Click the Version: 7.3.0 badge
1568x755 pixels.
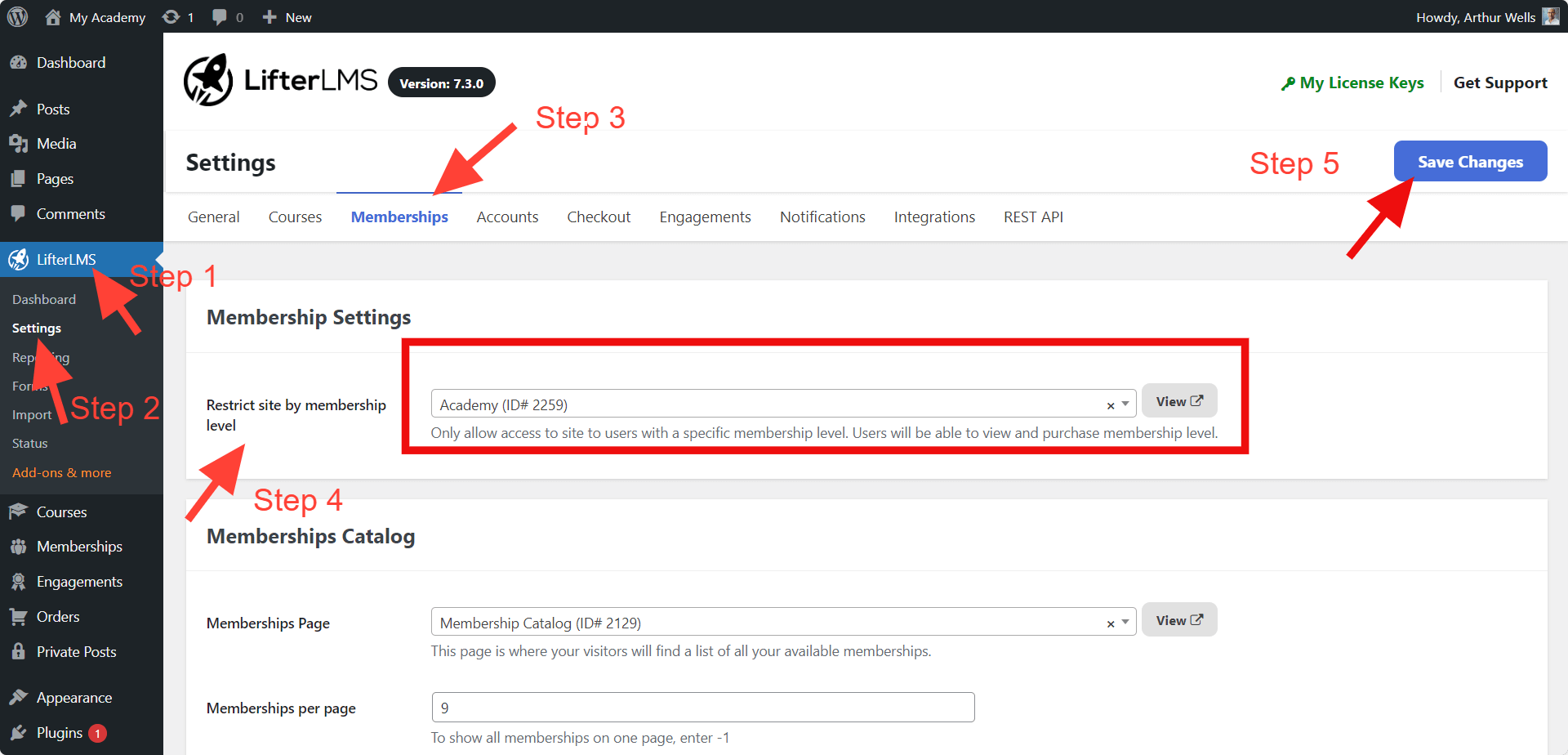coord(442,83)
